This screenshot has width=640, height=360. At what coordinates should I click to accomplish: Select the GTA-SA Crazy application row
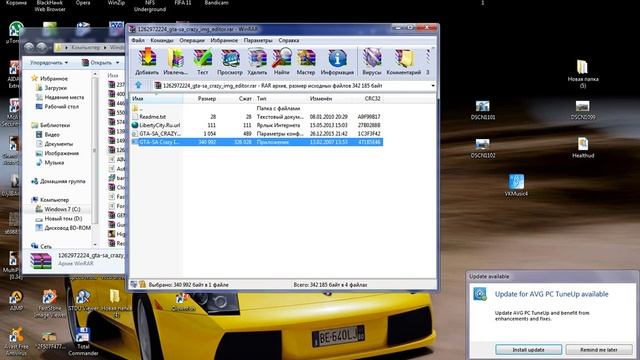pos(257,142)
